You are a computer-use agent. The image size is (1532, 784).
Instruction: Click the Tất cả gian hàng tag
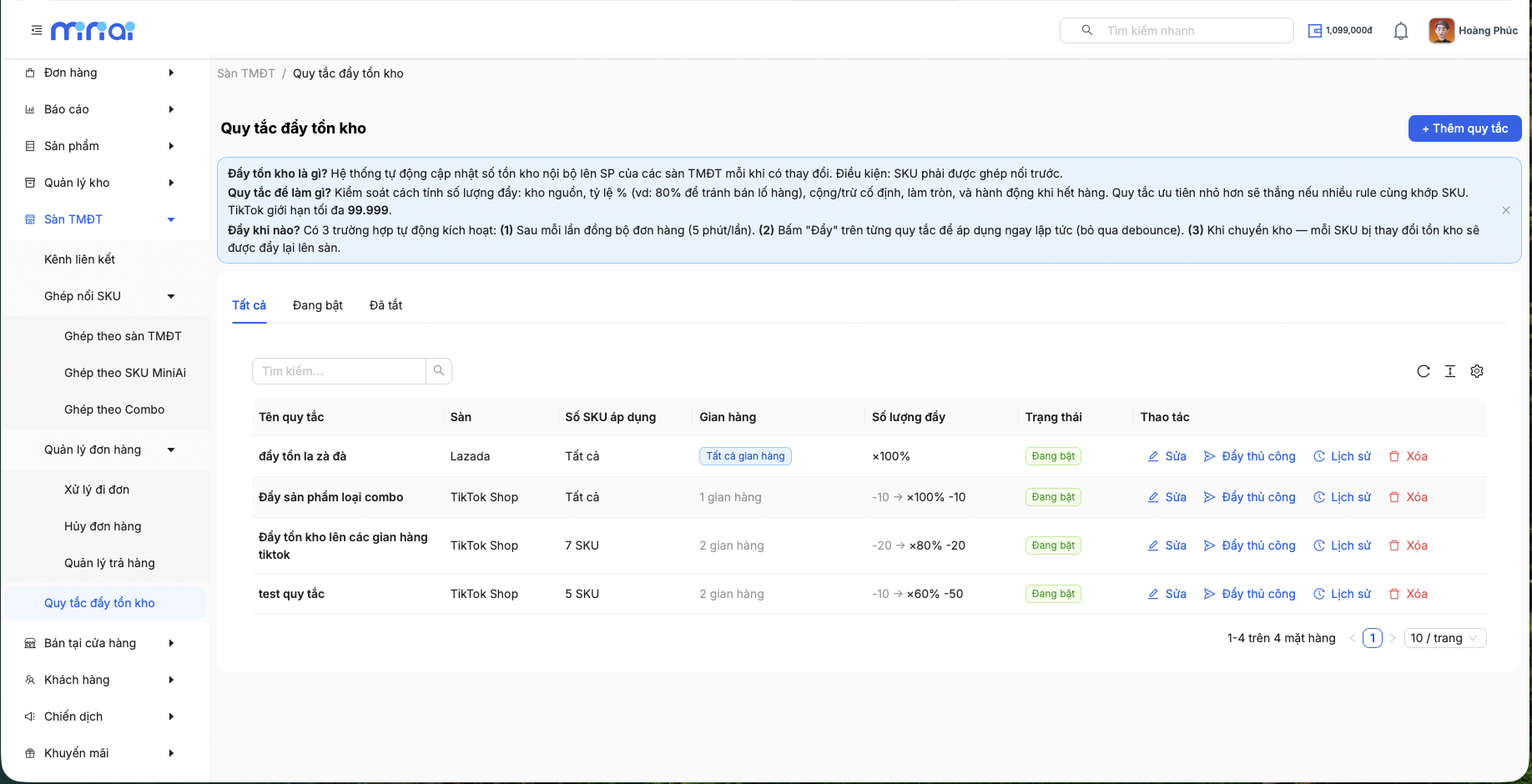[x=745, y=456]
